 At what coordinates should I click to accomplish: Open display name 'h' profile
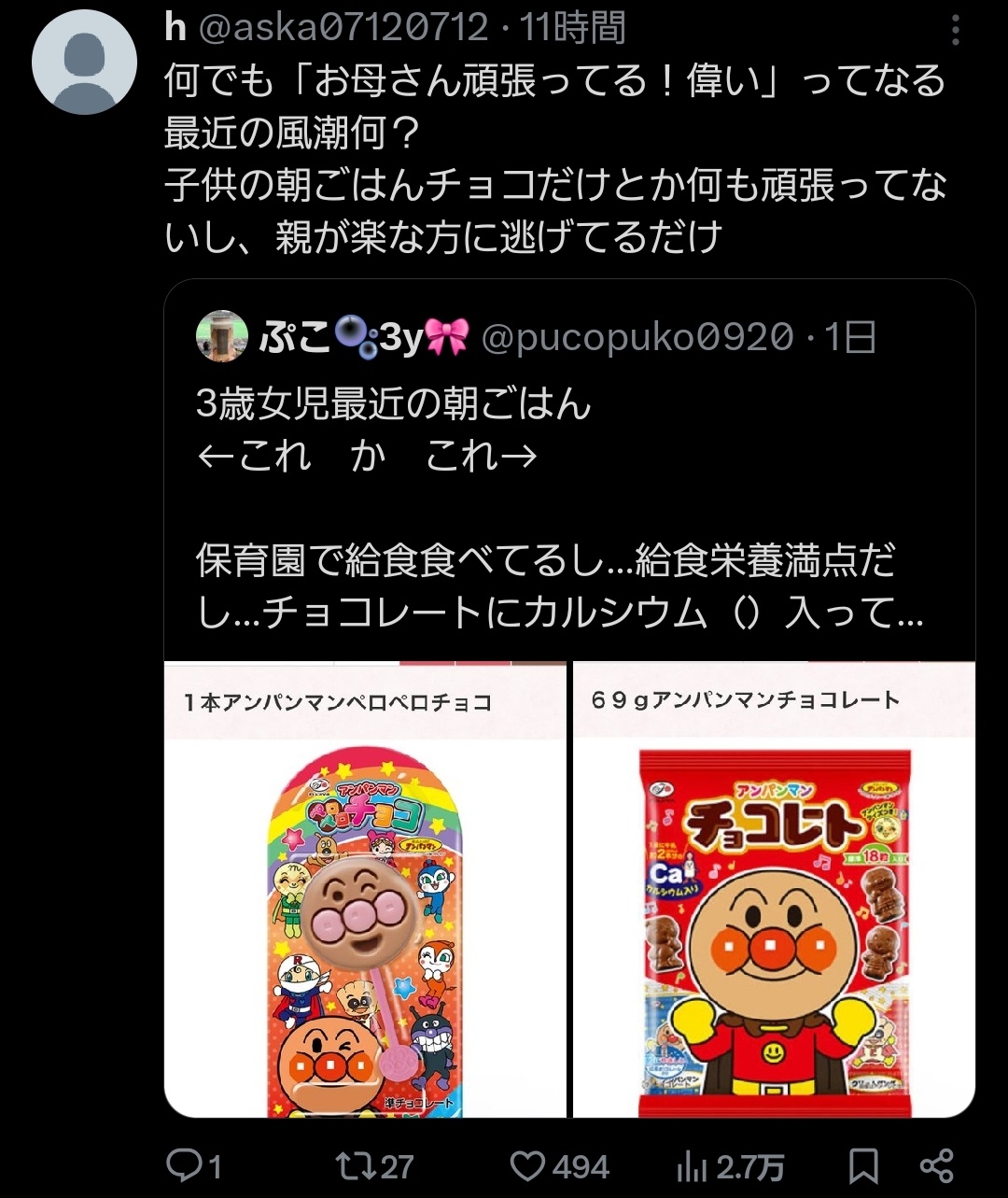[x=175, y=27]
